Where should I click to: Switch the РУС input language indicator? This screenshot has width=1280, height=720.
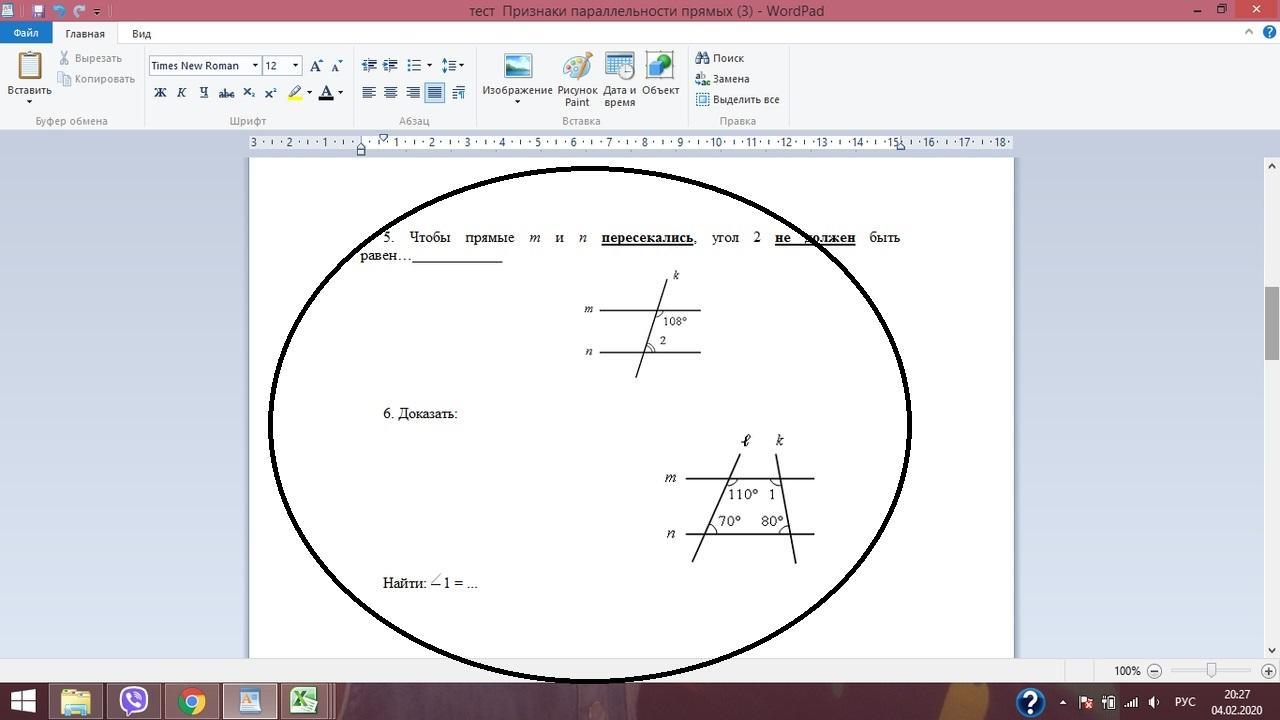1185,702
